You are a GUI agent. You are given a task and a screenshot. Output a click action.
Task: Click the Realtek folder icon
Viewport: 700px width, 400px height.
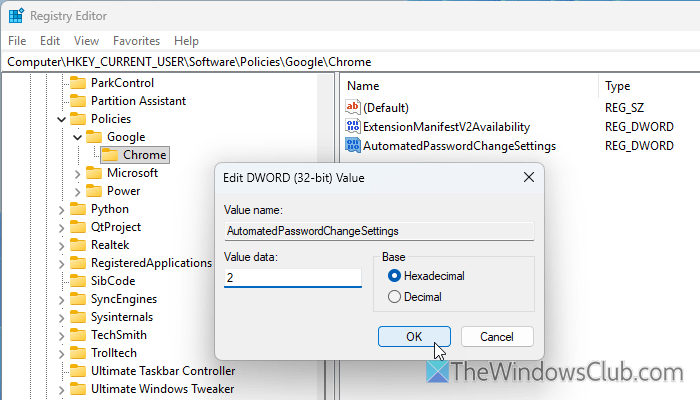[x=78, y=245]
